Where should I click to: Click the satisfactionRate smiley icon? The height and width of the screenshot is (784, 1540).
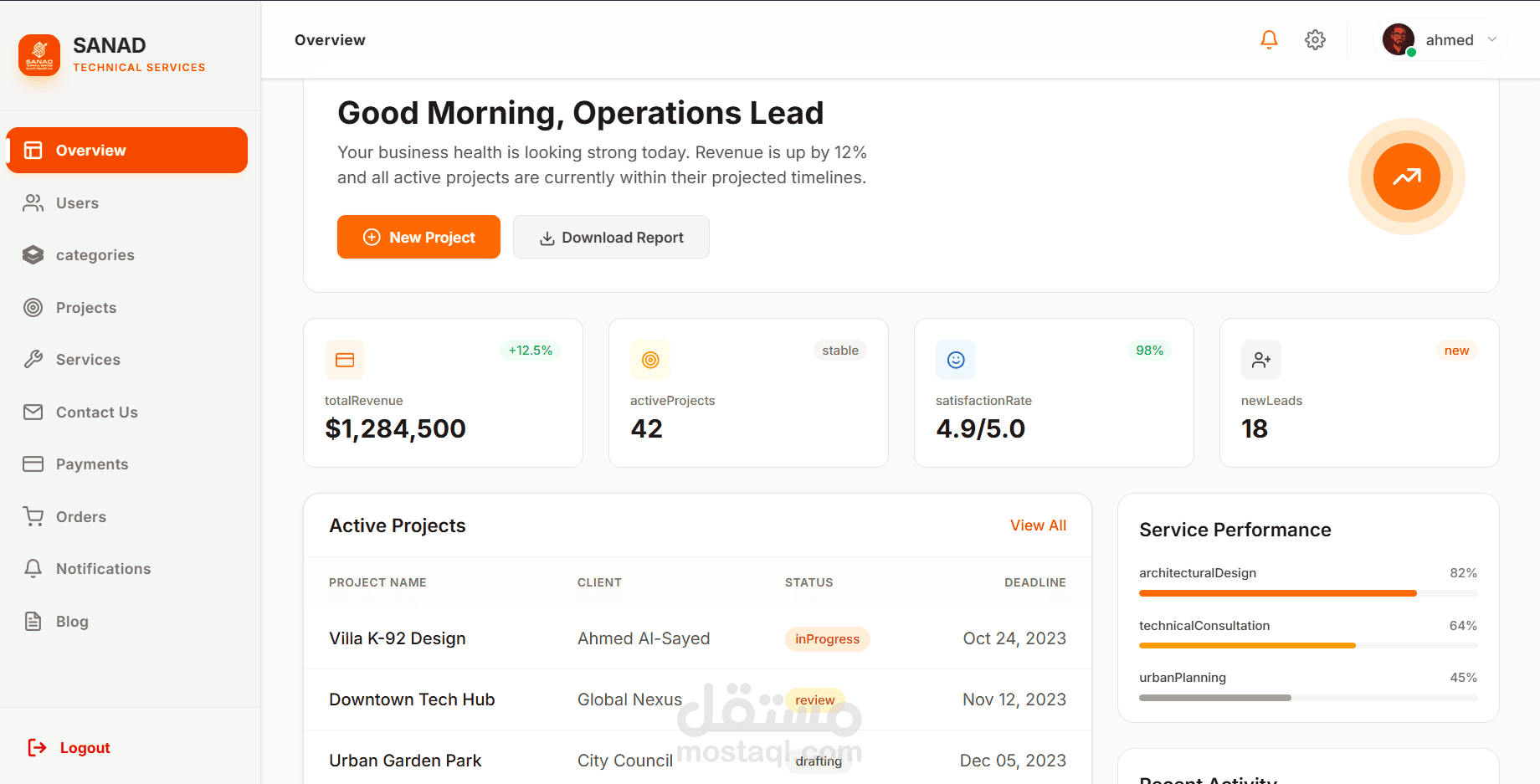click(x=956, y=360)
